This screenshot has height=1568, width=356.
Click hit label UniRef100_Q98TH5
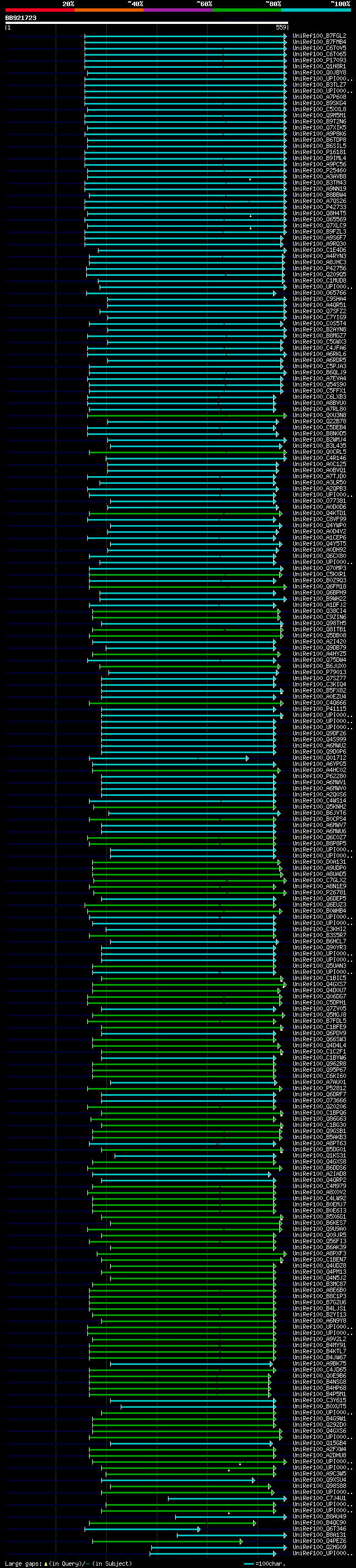319,624
